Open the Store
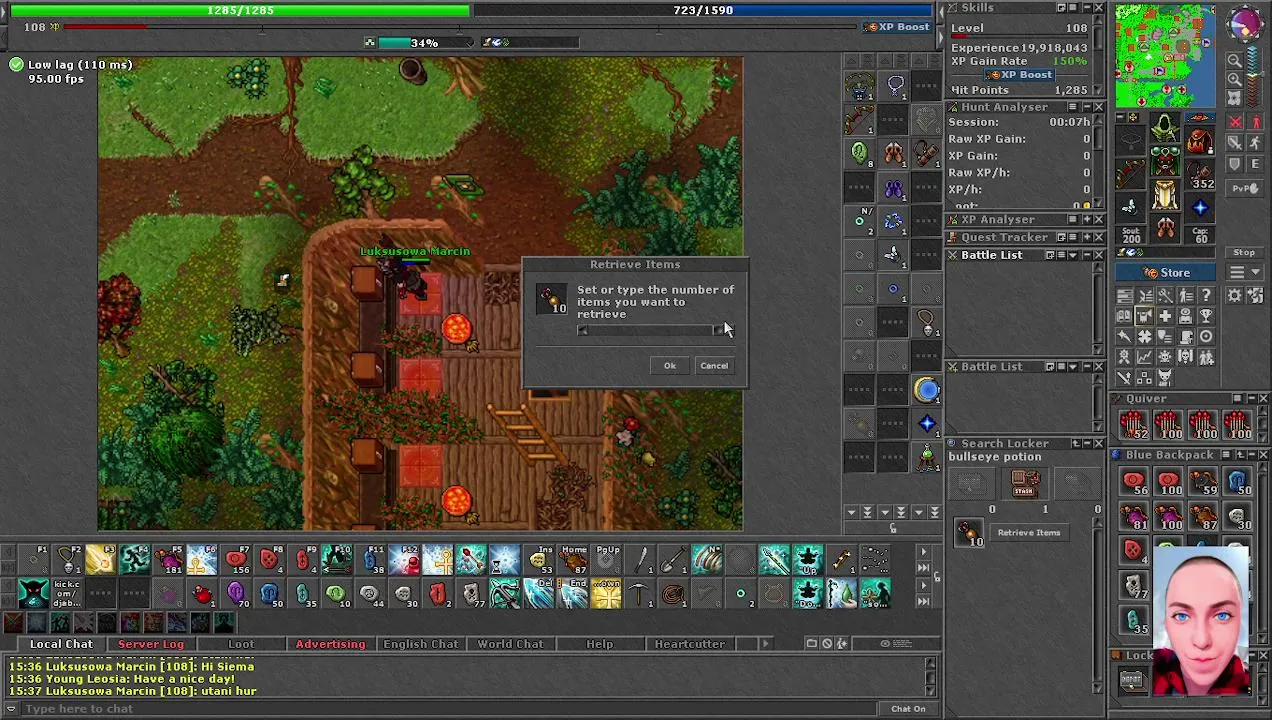This screenshot has height=720, width=1272. 1167,273
